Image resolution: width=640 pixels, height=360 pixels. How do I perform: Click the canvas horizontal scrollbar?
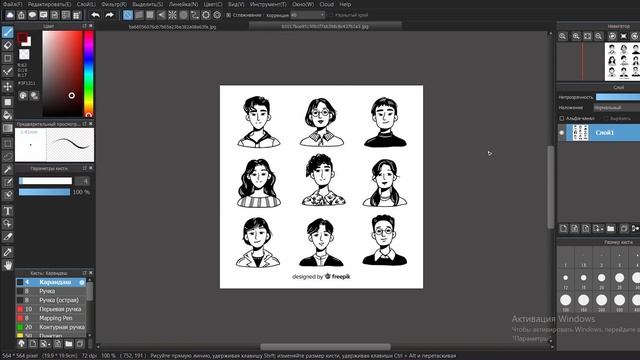pyautogui.click(x=325, y=347)
